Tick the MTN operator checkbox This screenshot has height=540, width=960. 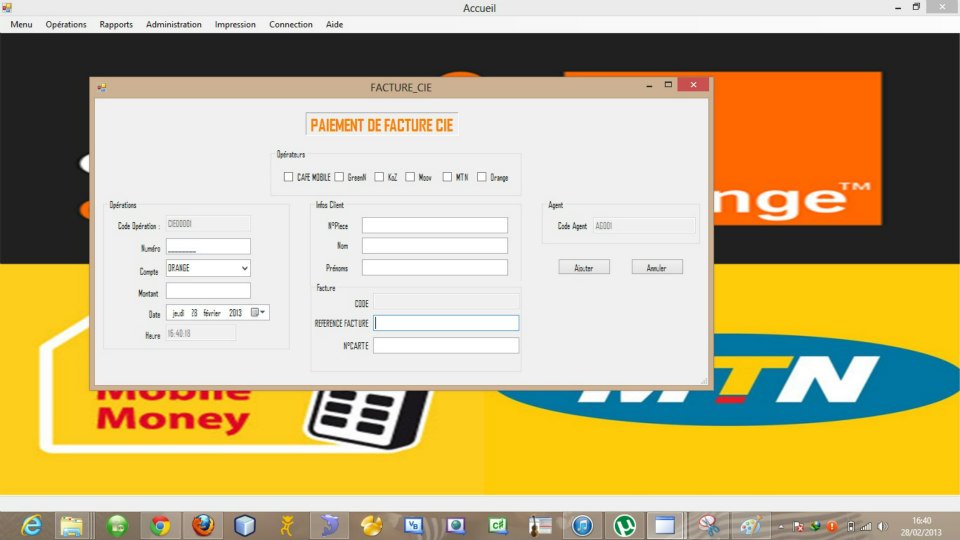click(x=448, y=177)
